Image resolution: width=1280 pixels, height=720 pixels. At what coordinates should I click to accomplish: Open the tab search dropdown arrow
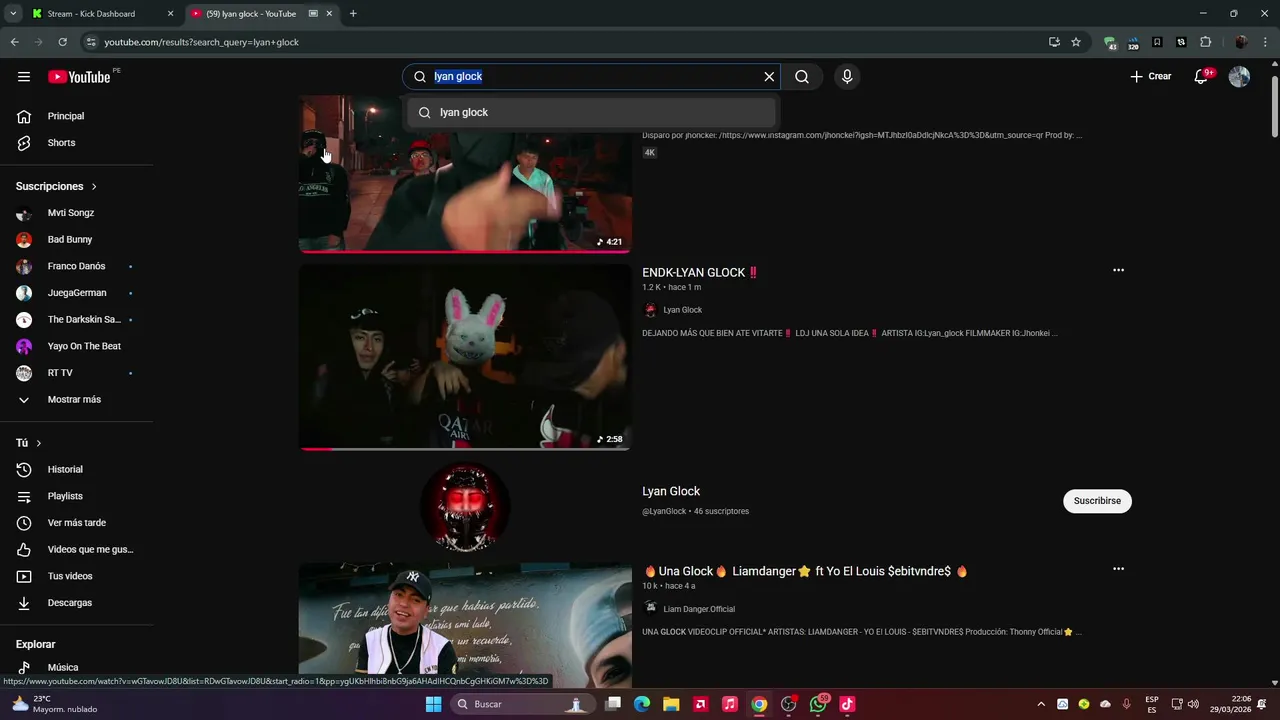pyautogui.click(x=13, y=14)
